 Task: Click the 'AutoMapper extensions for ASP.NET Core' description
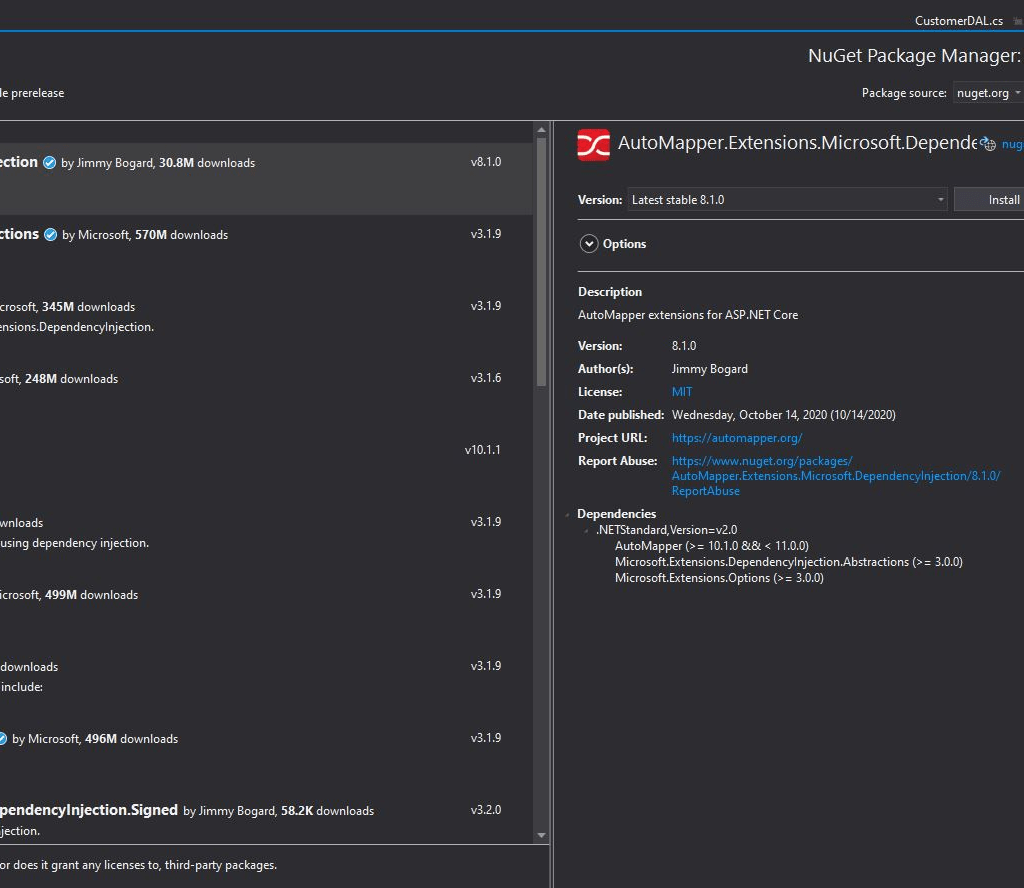click(688, 315)
